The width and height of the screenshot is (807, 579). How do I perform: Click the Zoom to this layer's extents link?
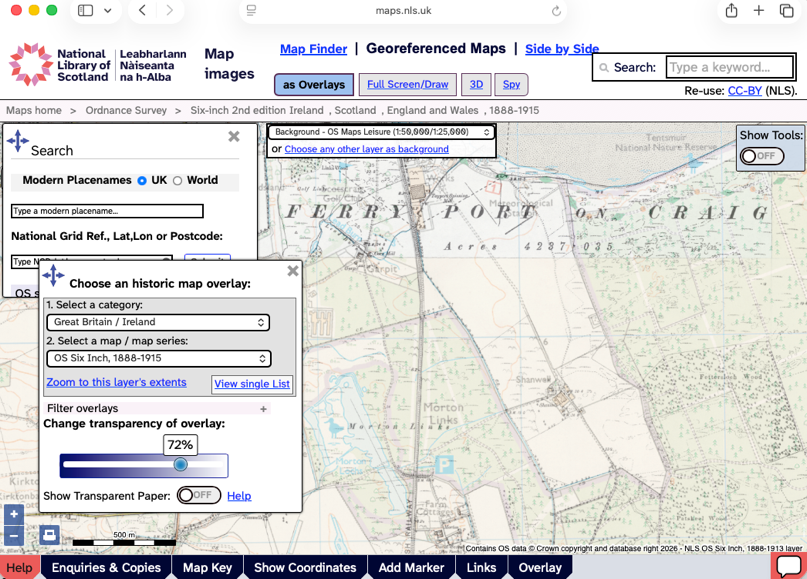tap(116, 382)
